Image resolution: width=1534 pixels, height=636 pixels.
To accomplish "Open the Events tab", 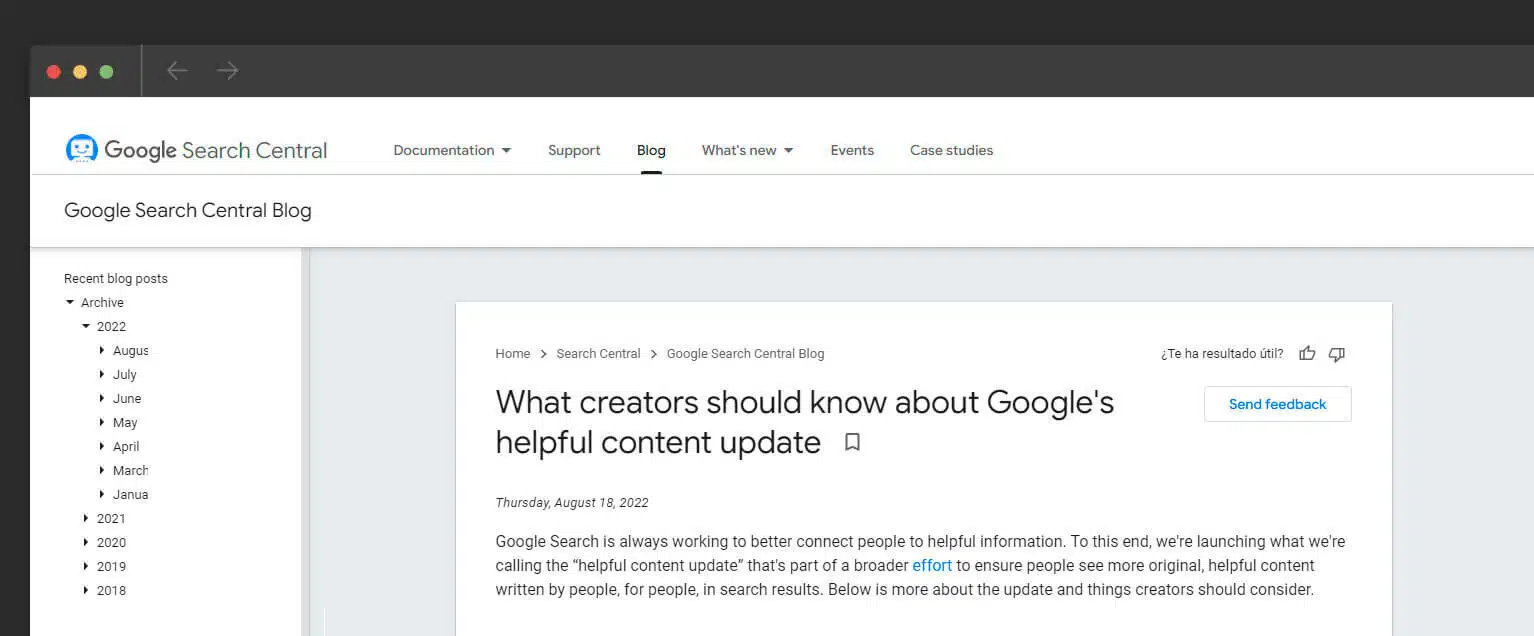I will click(x=852, y=150).
